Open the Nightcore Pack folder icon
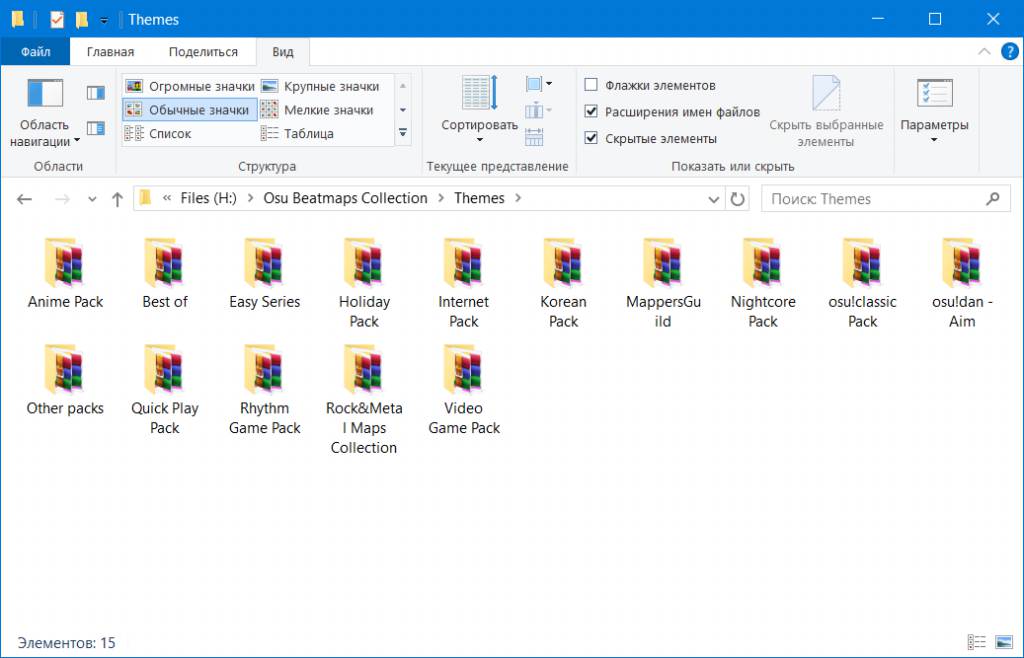 762,264
